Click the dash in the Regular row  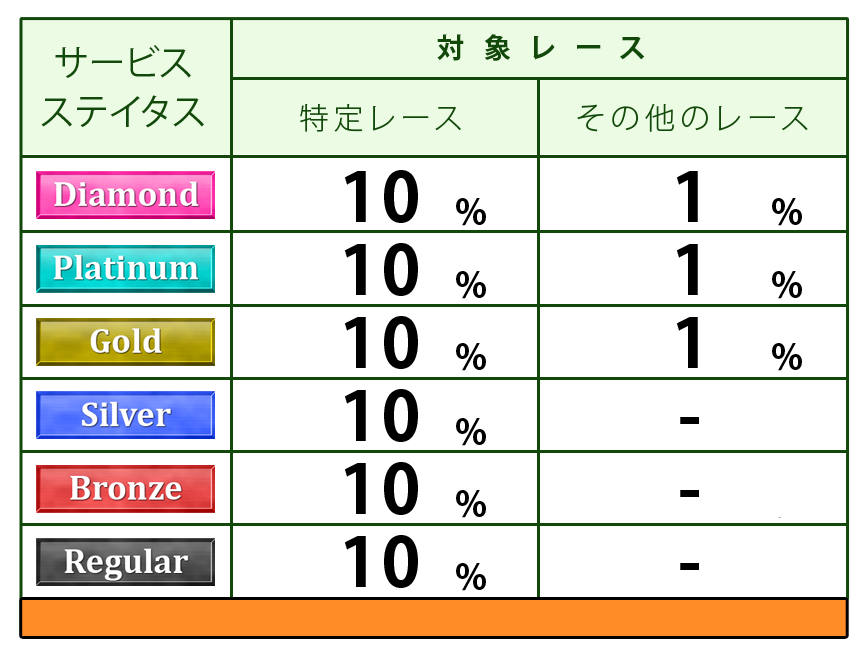[x=689, y=566]
